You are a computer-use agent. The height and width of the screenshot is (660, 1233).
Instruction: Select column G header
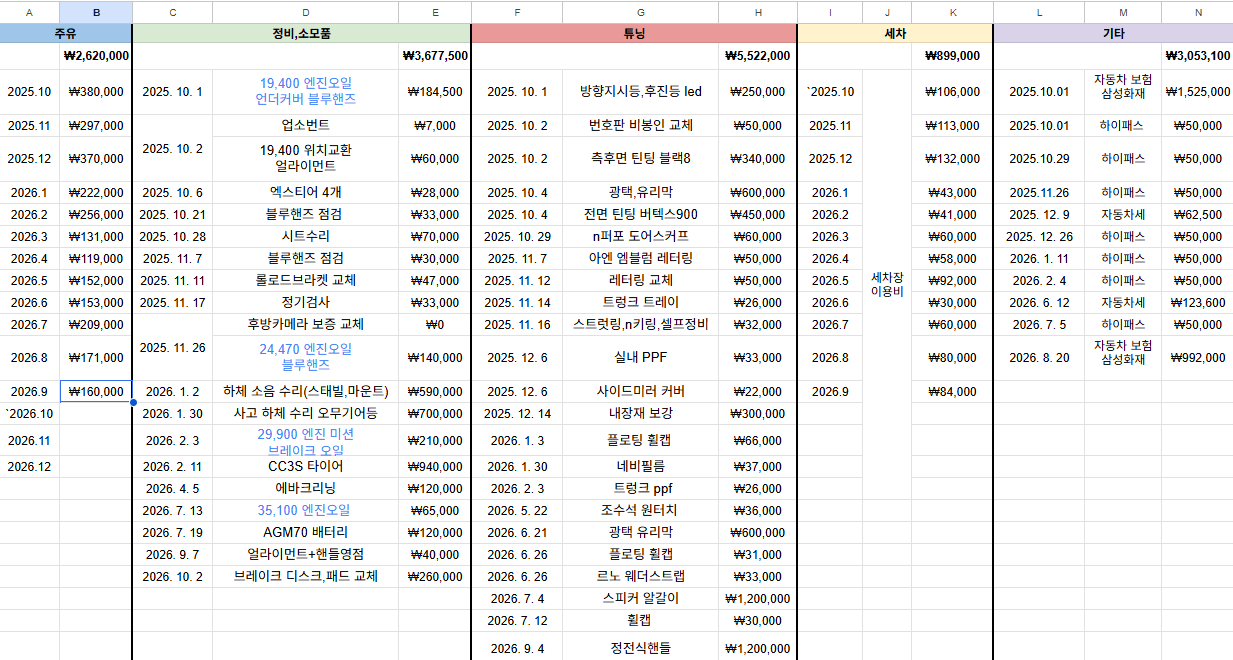tap(640, 12)
